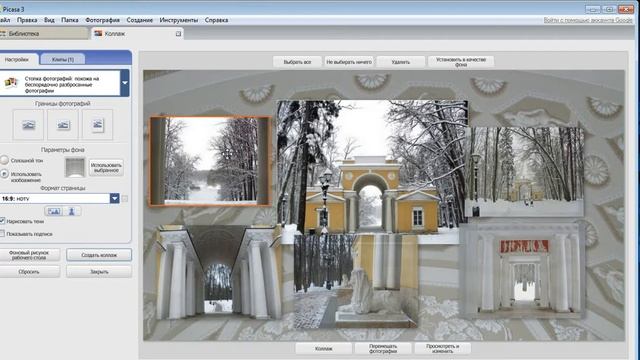Click the bottom Коллаж button

pos(324,349)
